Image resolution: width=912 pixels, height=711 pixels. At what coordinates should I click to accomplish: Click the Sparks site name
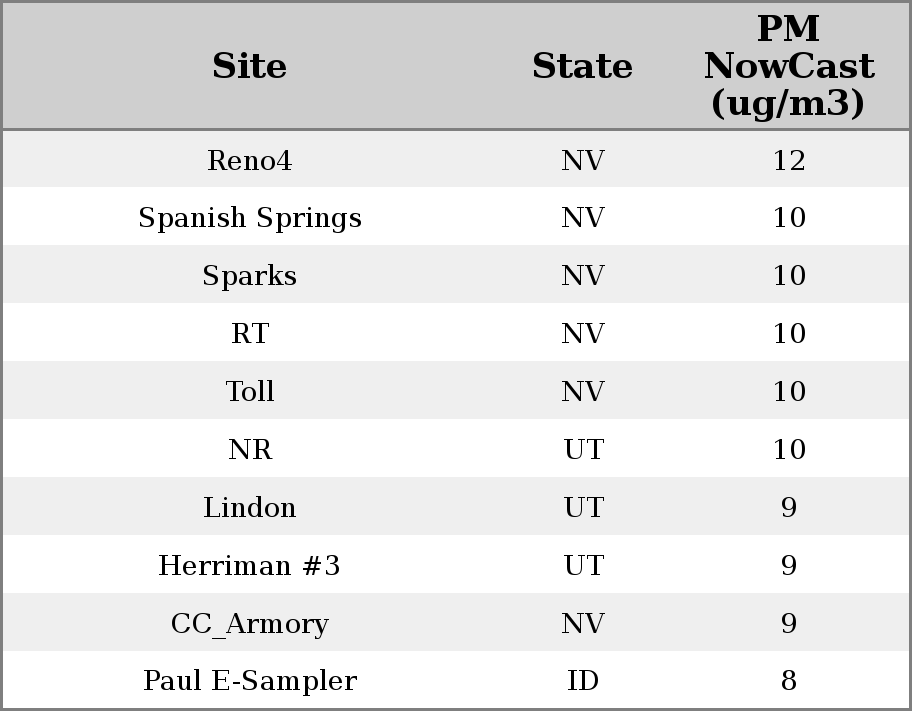click(249, 276)
